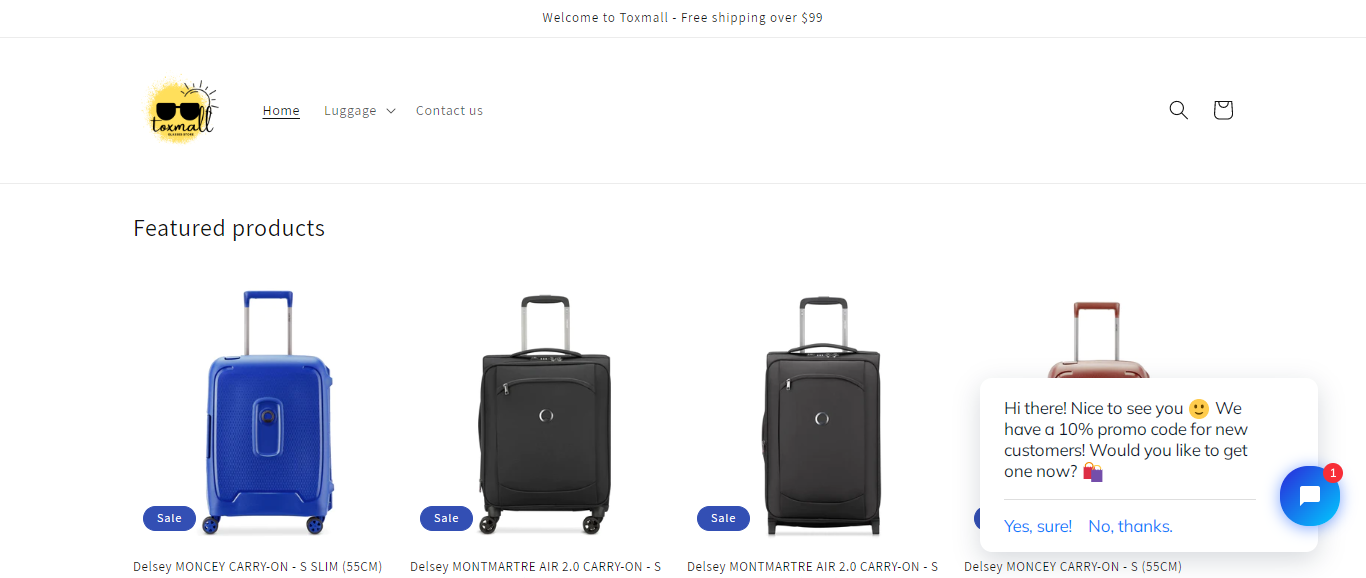Screen dimensions: 1366x578
Task: Open the shopping cart icon
Action: [x=1222, y=110]
